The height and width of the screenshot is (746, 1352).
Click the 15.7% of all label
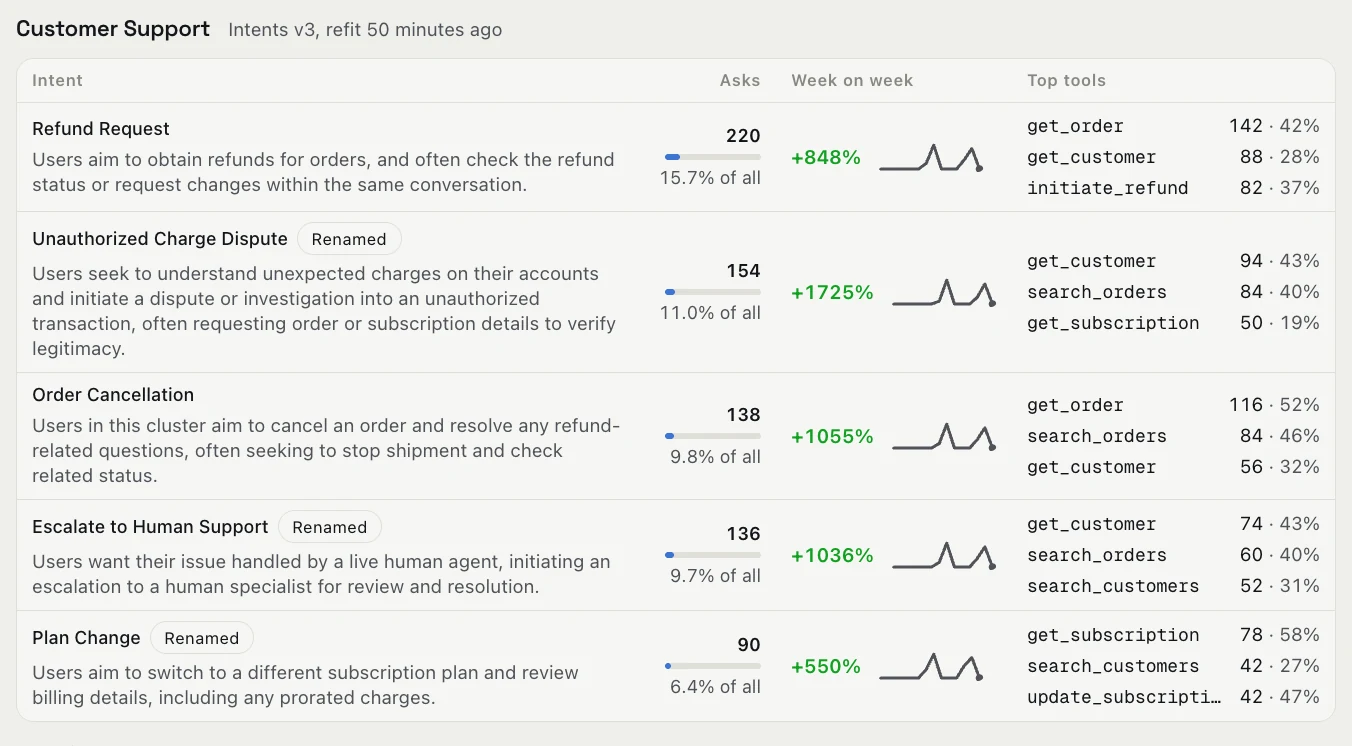click(x=710, y=178)
